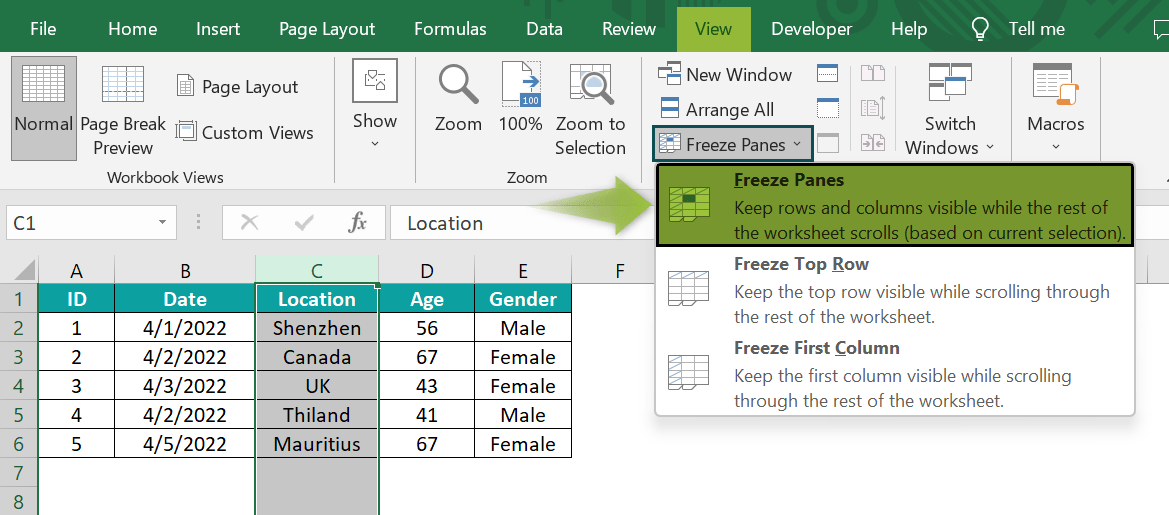Open the File tab
Image resolution: width=1169 pixels, height=515 pixels.
pyautogui.click(x=43, y=29)
